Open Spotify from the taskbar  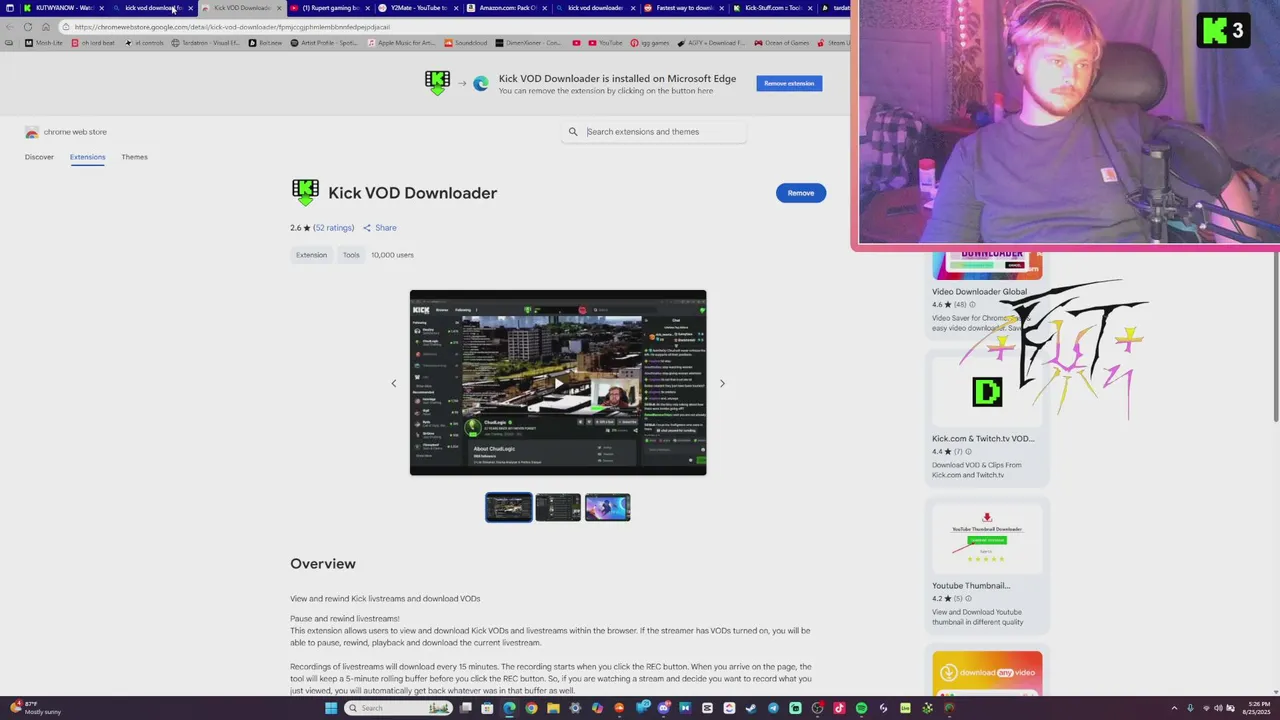click(x=861, y=708)
